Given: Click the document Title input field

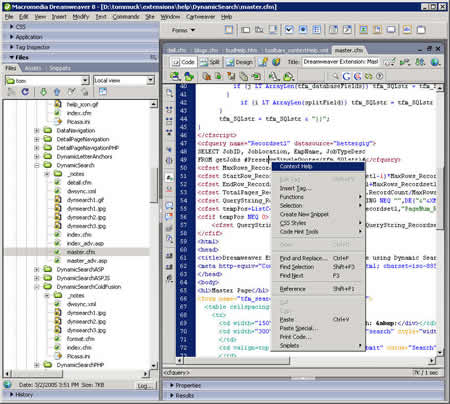Looking at the screenshot, I should coord(340,62).
